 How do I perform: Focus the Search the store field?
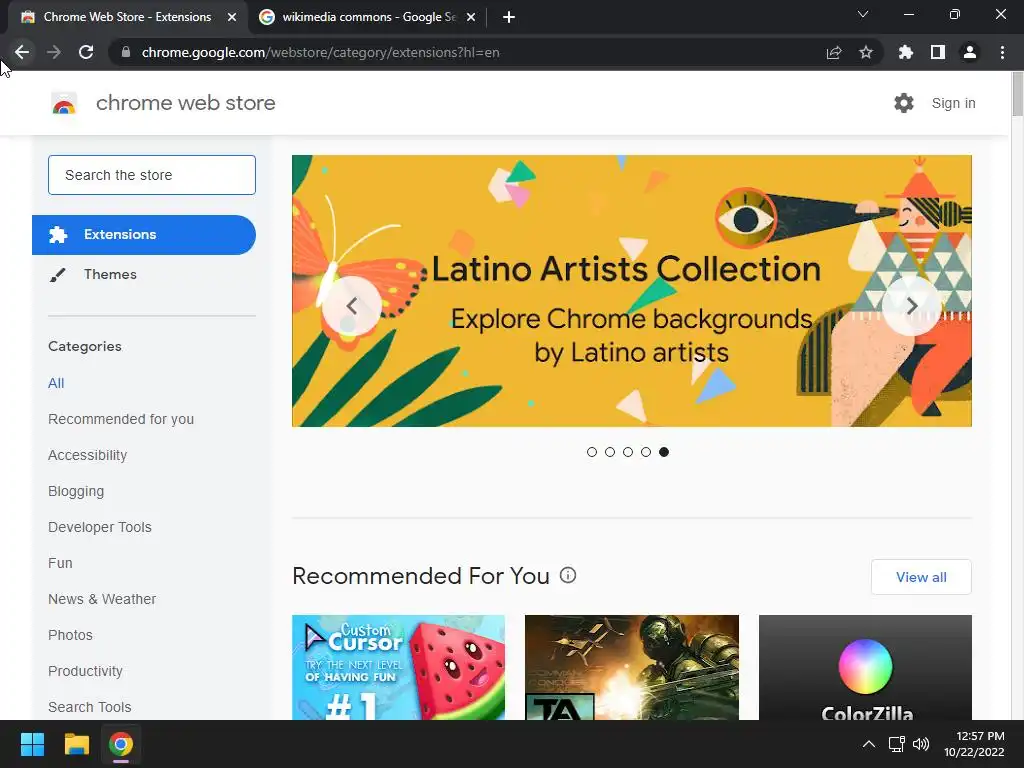coord(152,175)
